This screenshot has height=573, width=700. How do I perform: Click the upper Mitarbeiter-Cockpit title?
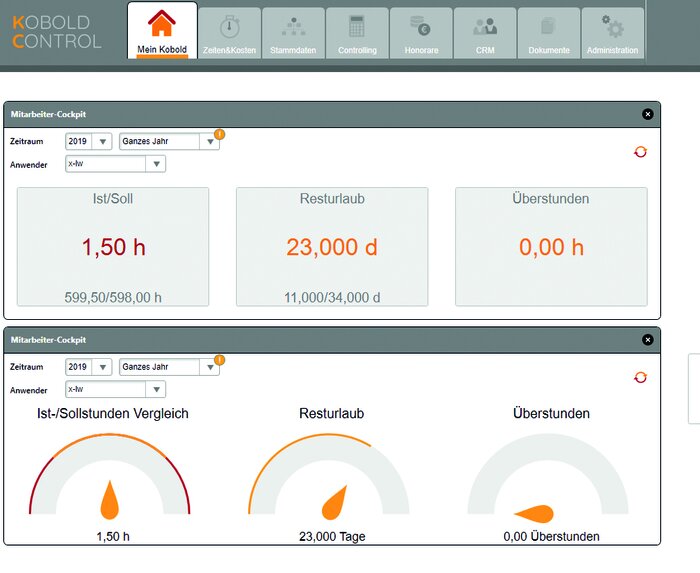[48, 114]
